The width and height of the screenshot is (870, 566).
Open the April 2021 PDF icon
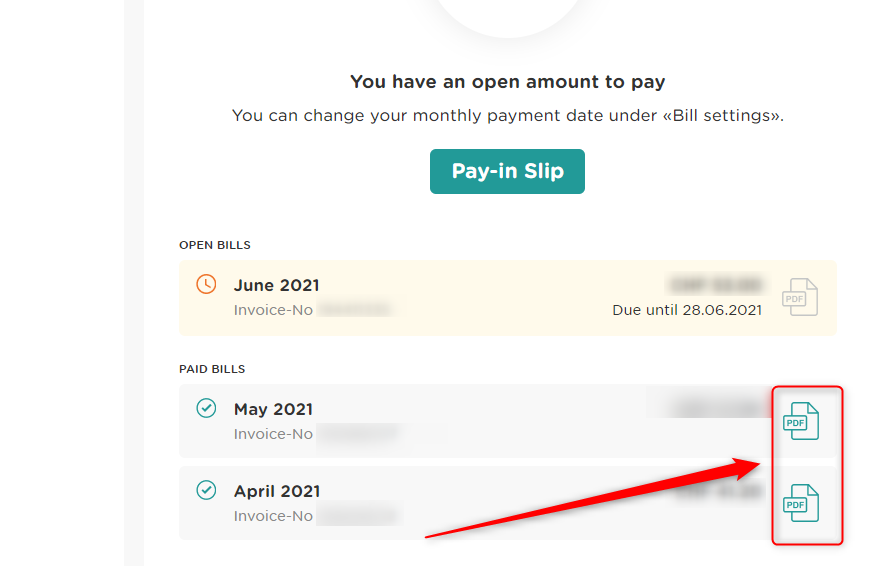(x=800, y=503)
